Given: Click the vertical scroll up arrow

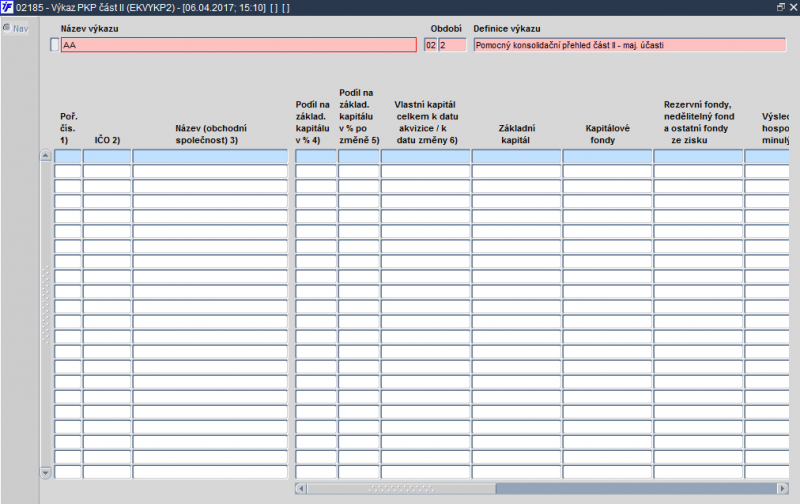Looking at the screenshot, I should pos(45,155).
